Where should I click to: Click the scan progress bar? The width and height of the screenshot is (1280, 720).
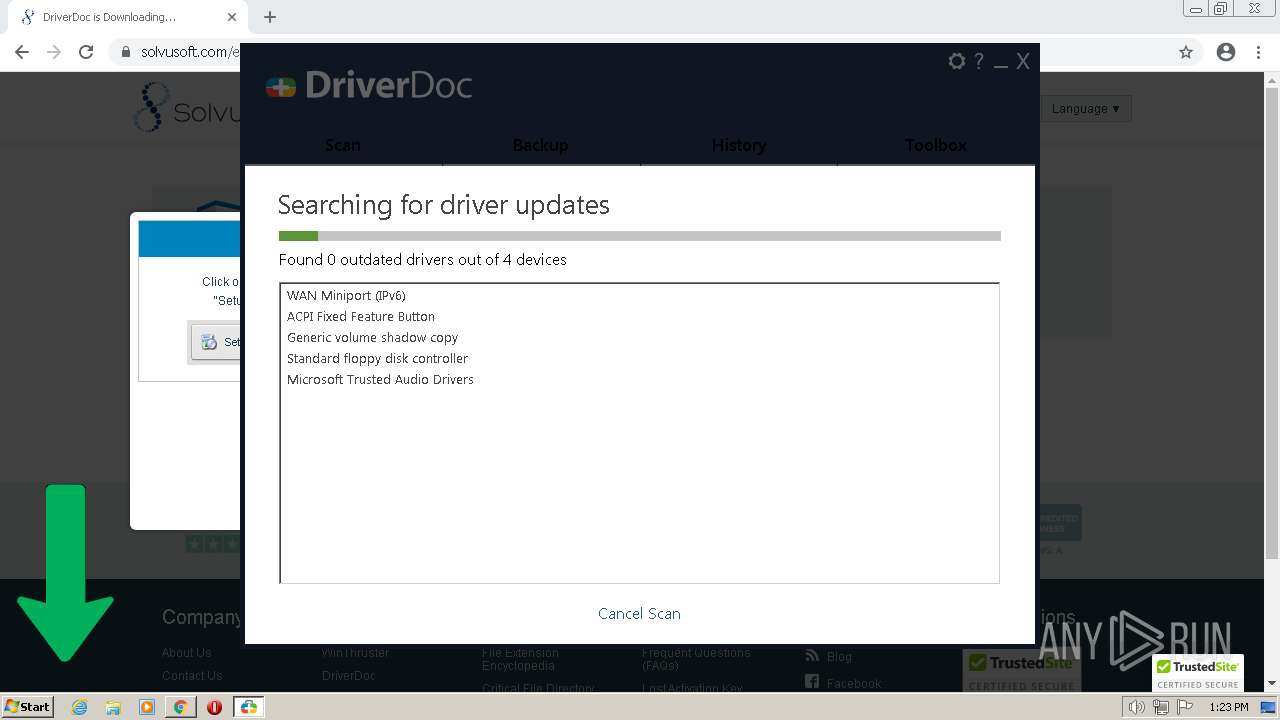639,236
